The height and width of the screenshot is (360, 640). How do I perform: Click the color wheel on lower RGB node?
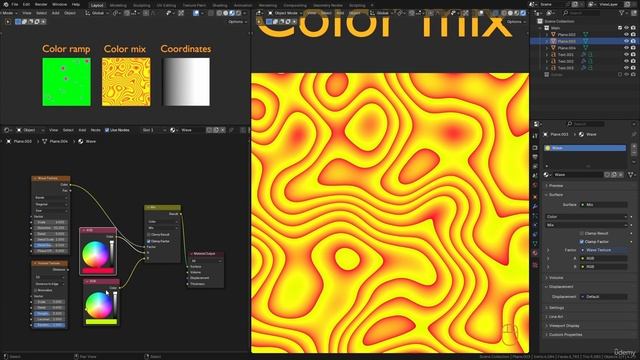point(99,305)
